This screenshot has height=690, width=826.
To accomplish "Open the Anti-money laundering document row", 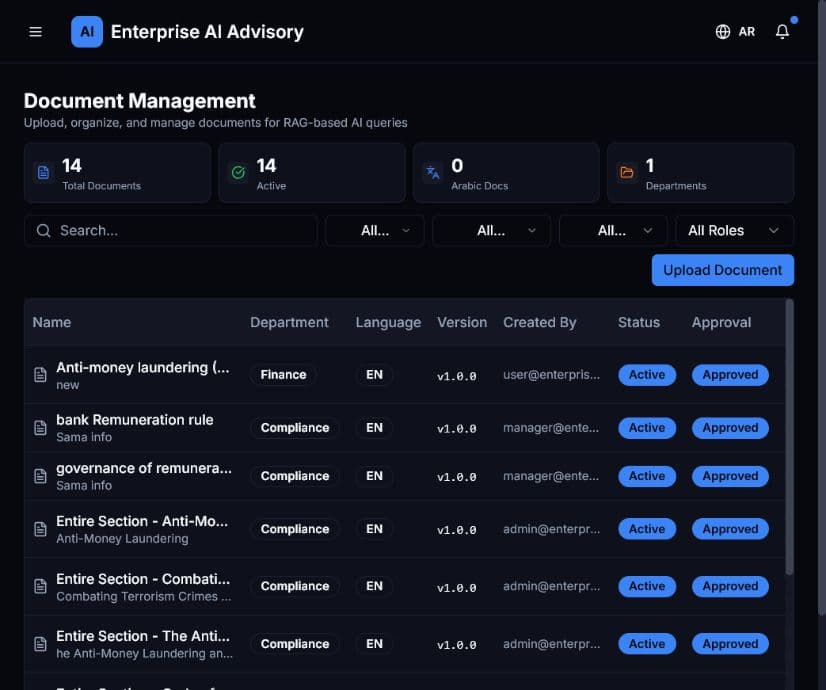I will [x=404, y=375].
